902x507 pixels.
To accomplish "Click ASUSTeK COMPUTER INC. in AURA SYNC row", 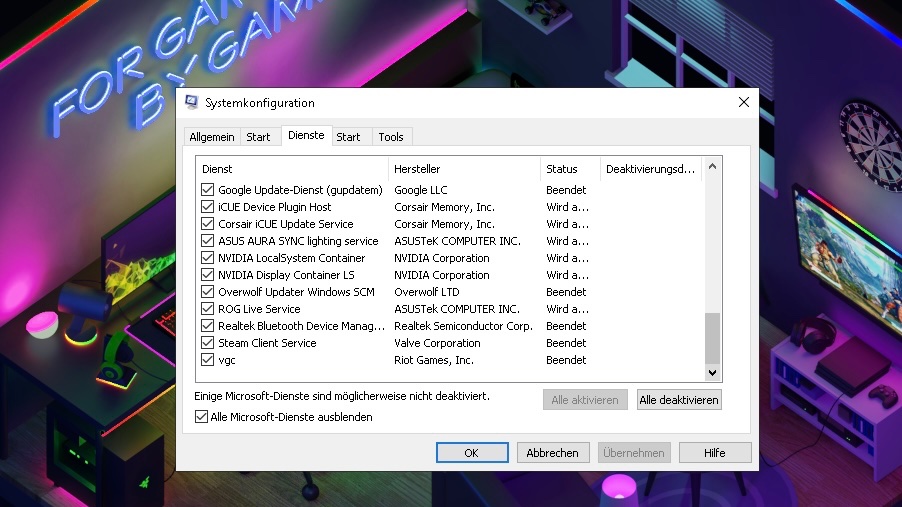I will coord(457,241).
